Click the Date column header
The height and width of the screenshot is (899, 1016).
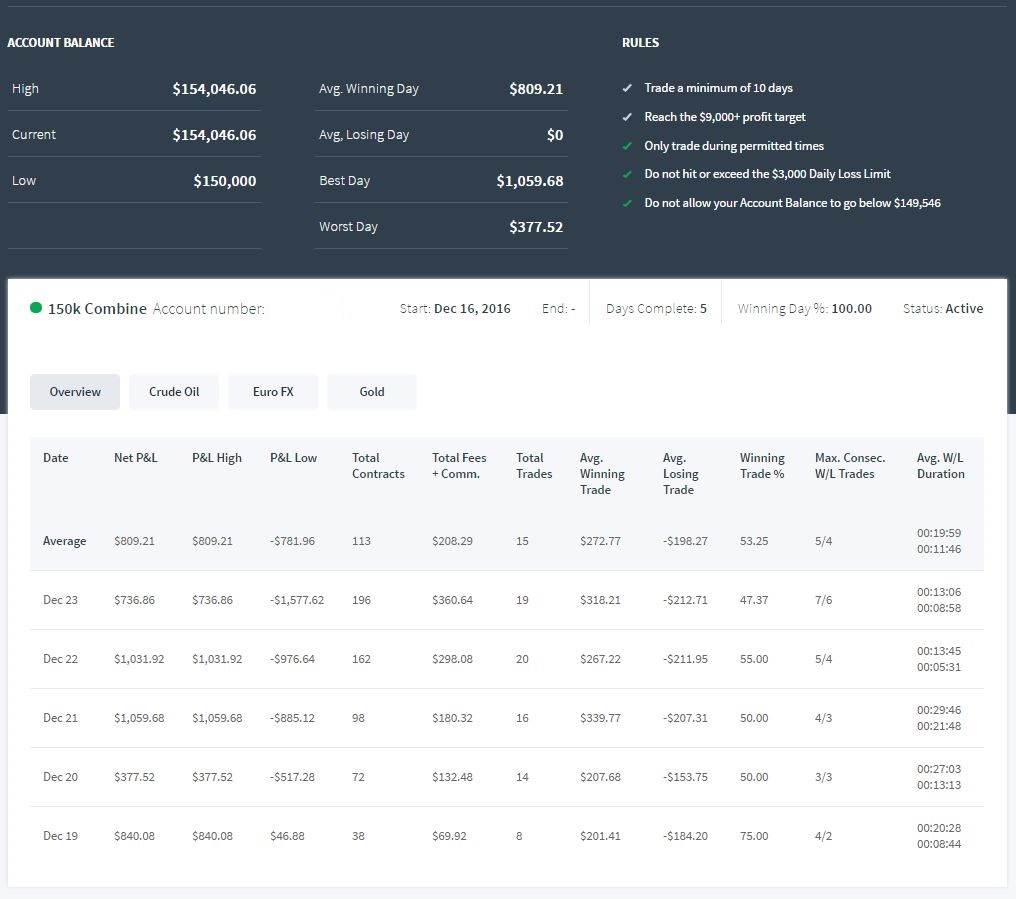click(x=56, y=458)
